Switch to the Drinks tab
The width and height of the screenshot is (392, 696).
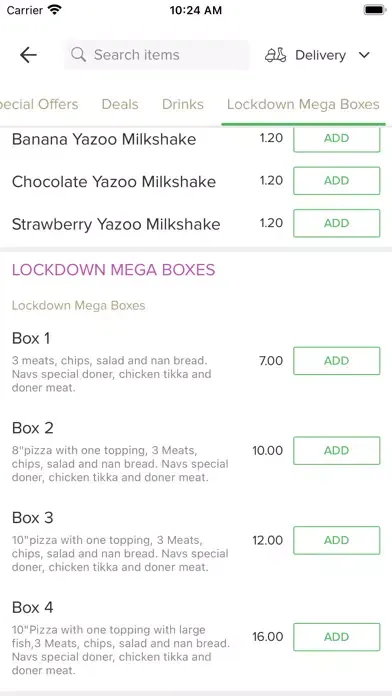182,104
